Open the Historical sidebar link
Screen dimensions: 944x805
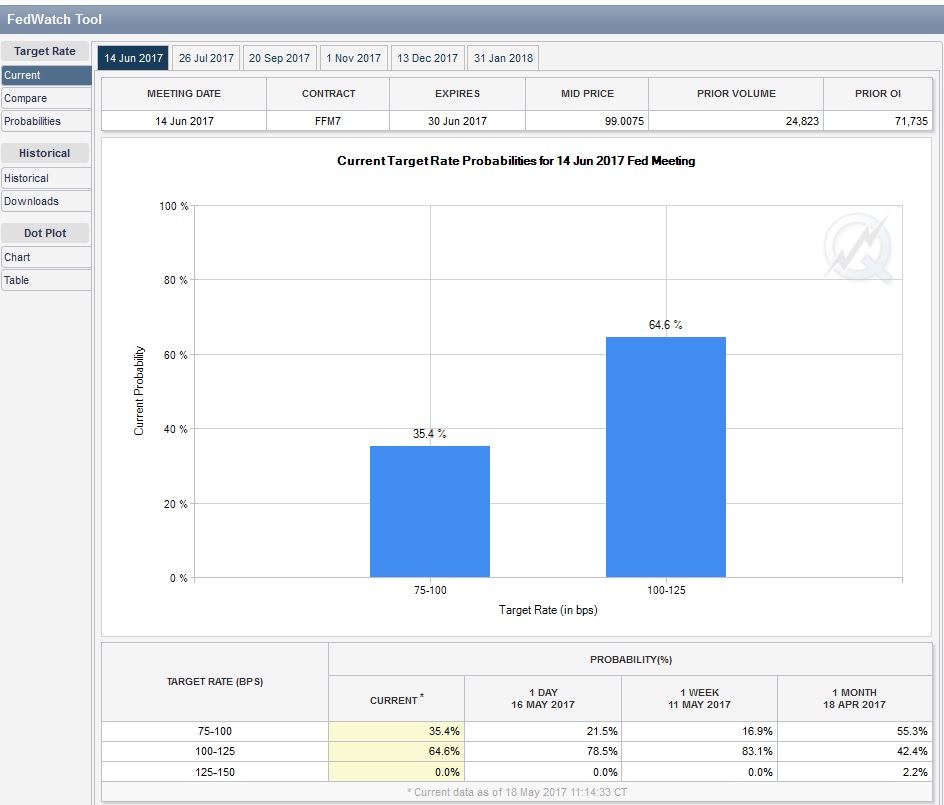coord(46,178)
